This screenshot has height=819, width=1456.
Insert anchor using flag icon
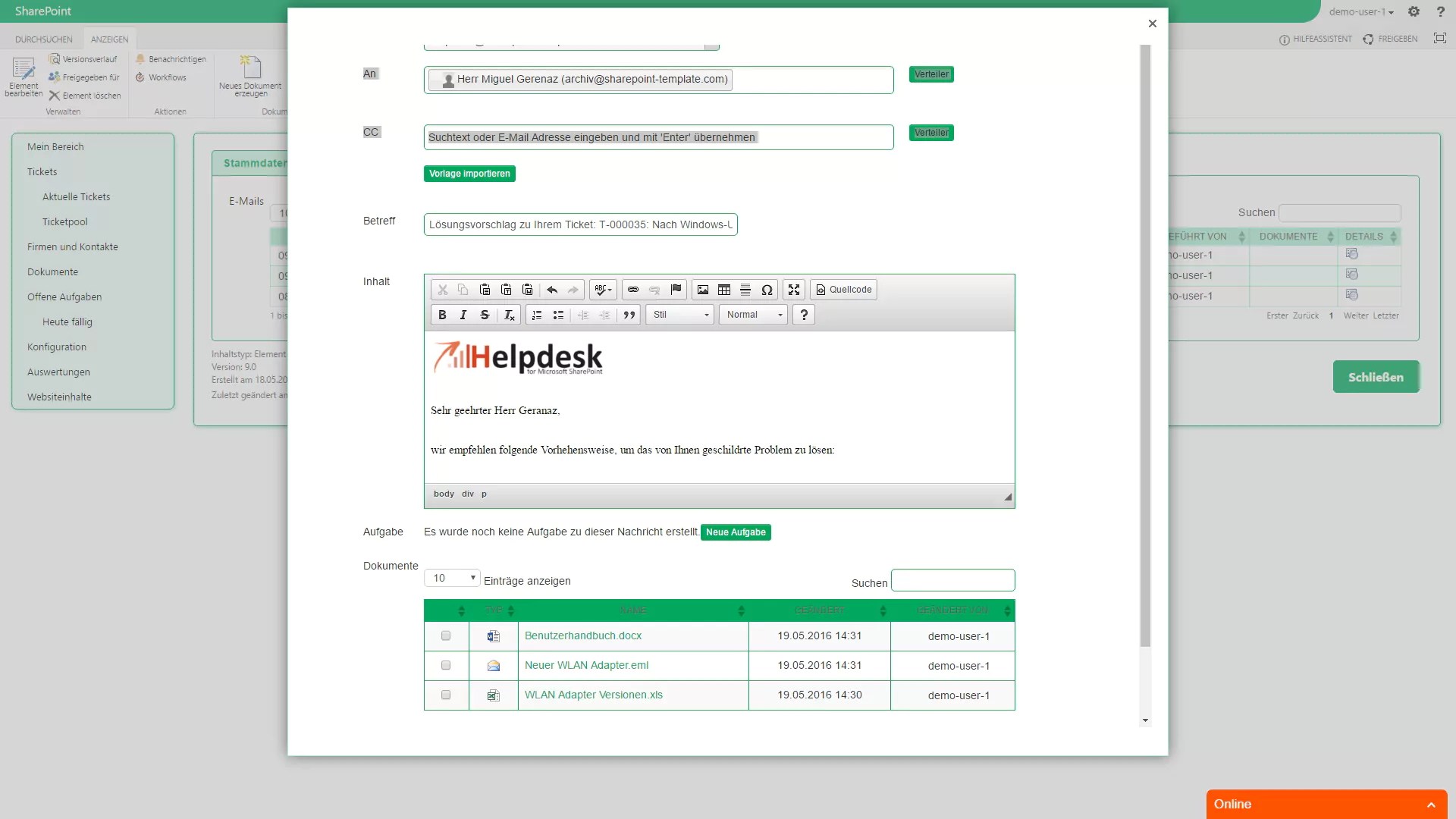click(676, 290)
